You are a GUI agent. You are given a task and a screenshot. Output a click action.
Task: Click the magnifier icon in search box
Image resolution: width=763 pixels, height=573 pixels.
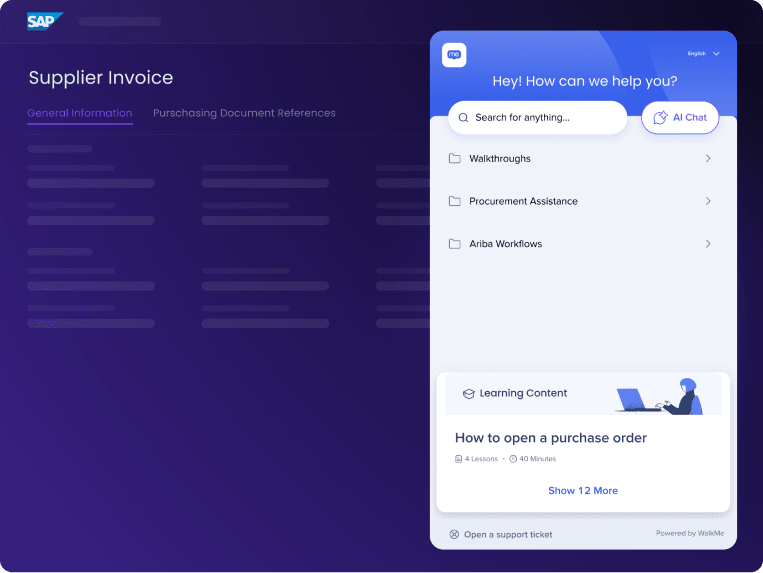pos(463,118)
